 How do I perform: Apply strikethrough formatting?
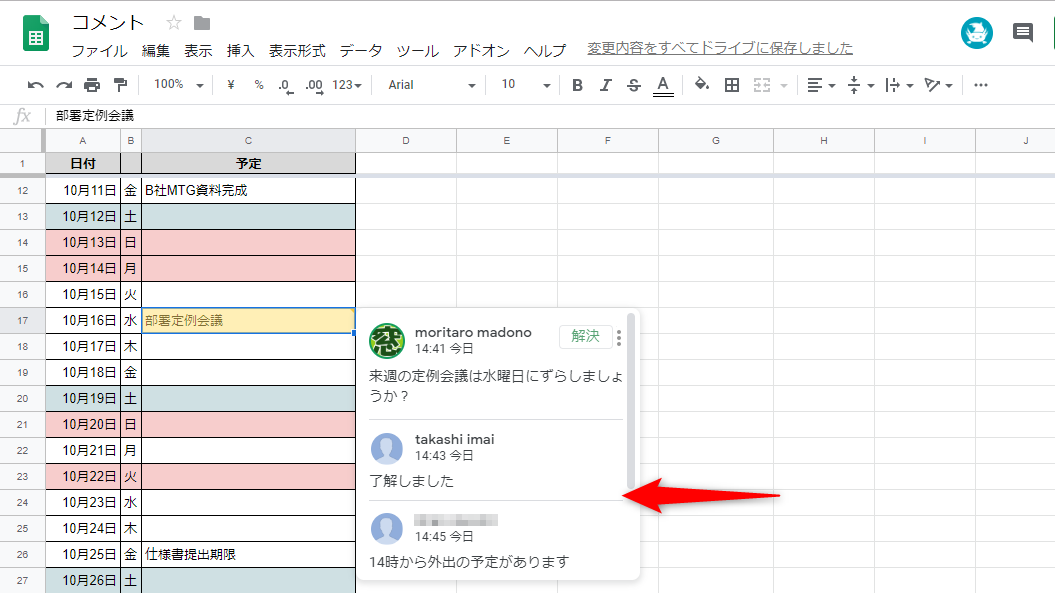(632, 85)
